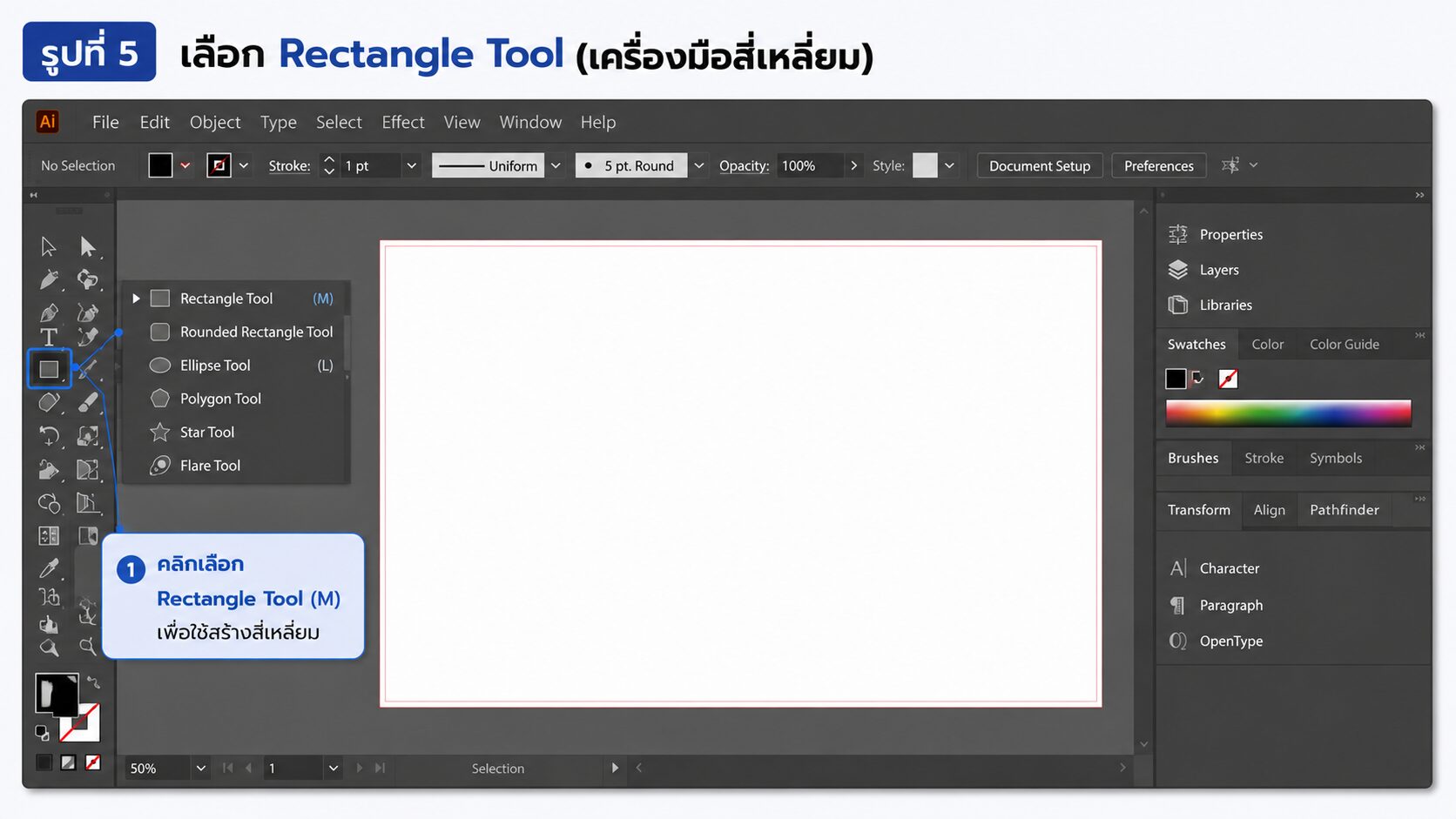Screen dimensions: 1456x819
Task: Click the Opacity label link
Action: click(744, 165)
